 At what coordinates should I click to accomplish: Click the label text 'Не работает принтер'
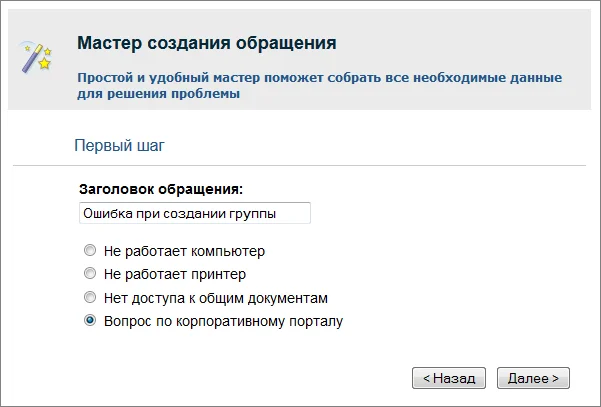pyautogui.click(x=174, y=274)
